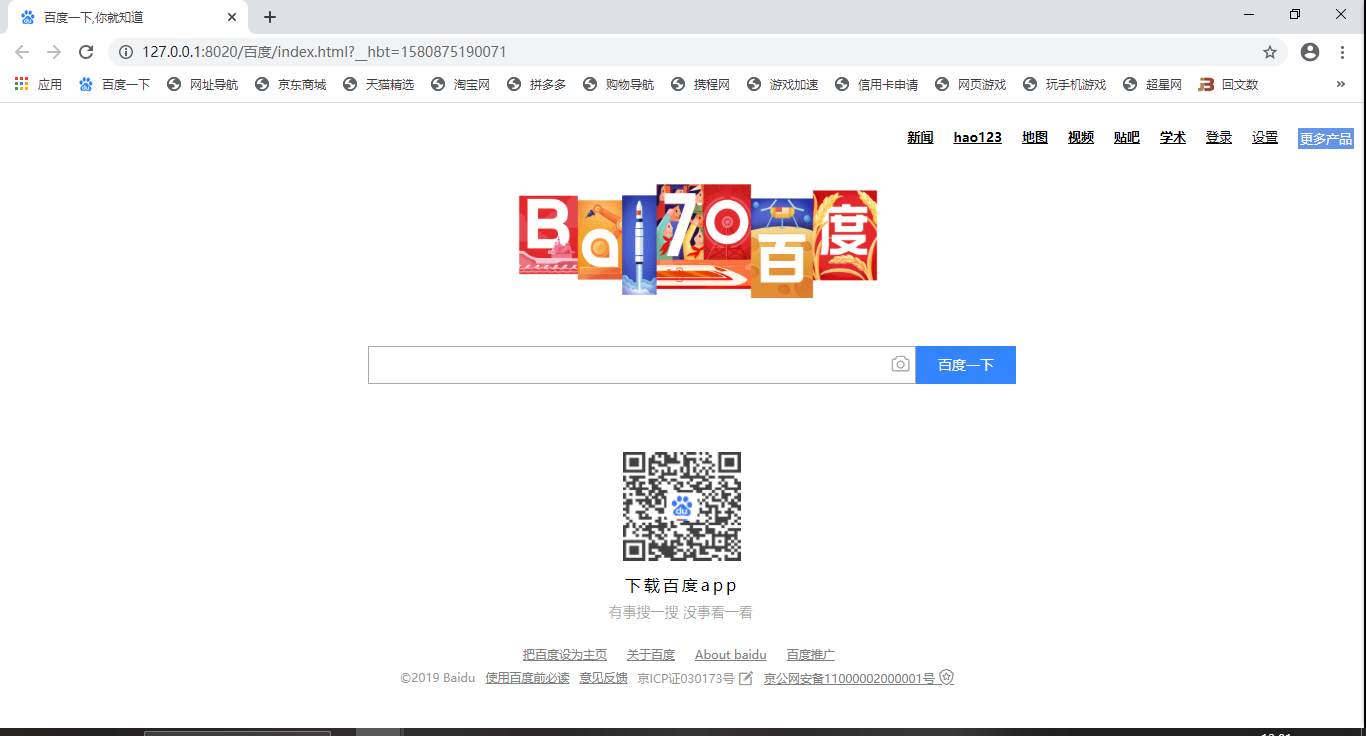This screenshot has width=1366, height=736.
Task: Click the 京ICP证030173号 text
Action: pyautogui.click(x=686, y=678)
